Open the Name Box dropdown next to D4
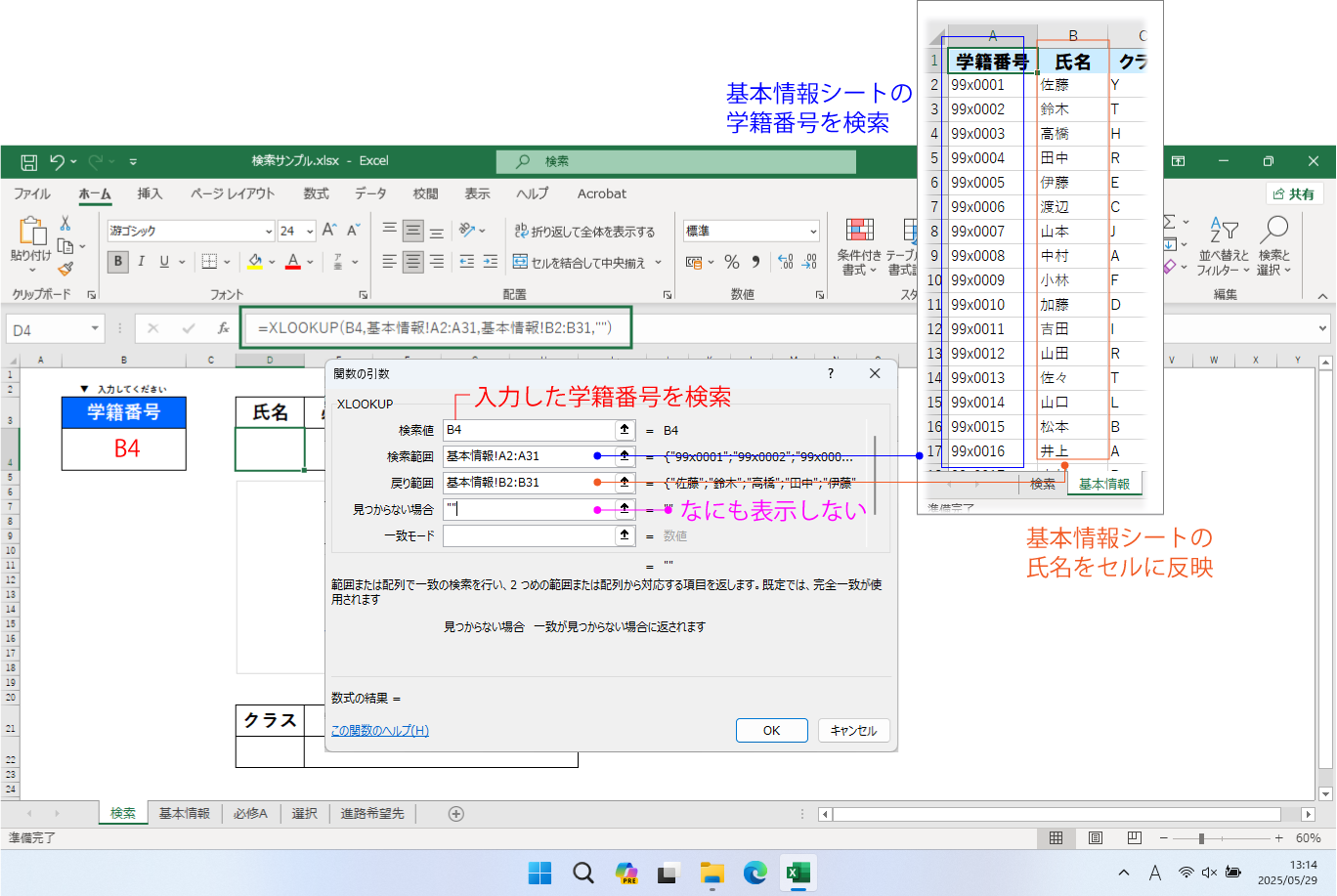Image resolution: width=1337 pixels, height=896 pixels. 95,329
